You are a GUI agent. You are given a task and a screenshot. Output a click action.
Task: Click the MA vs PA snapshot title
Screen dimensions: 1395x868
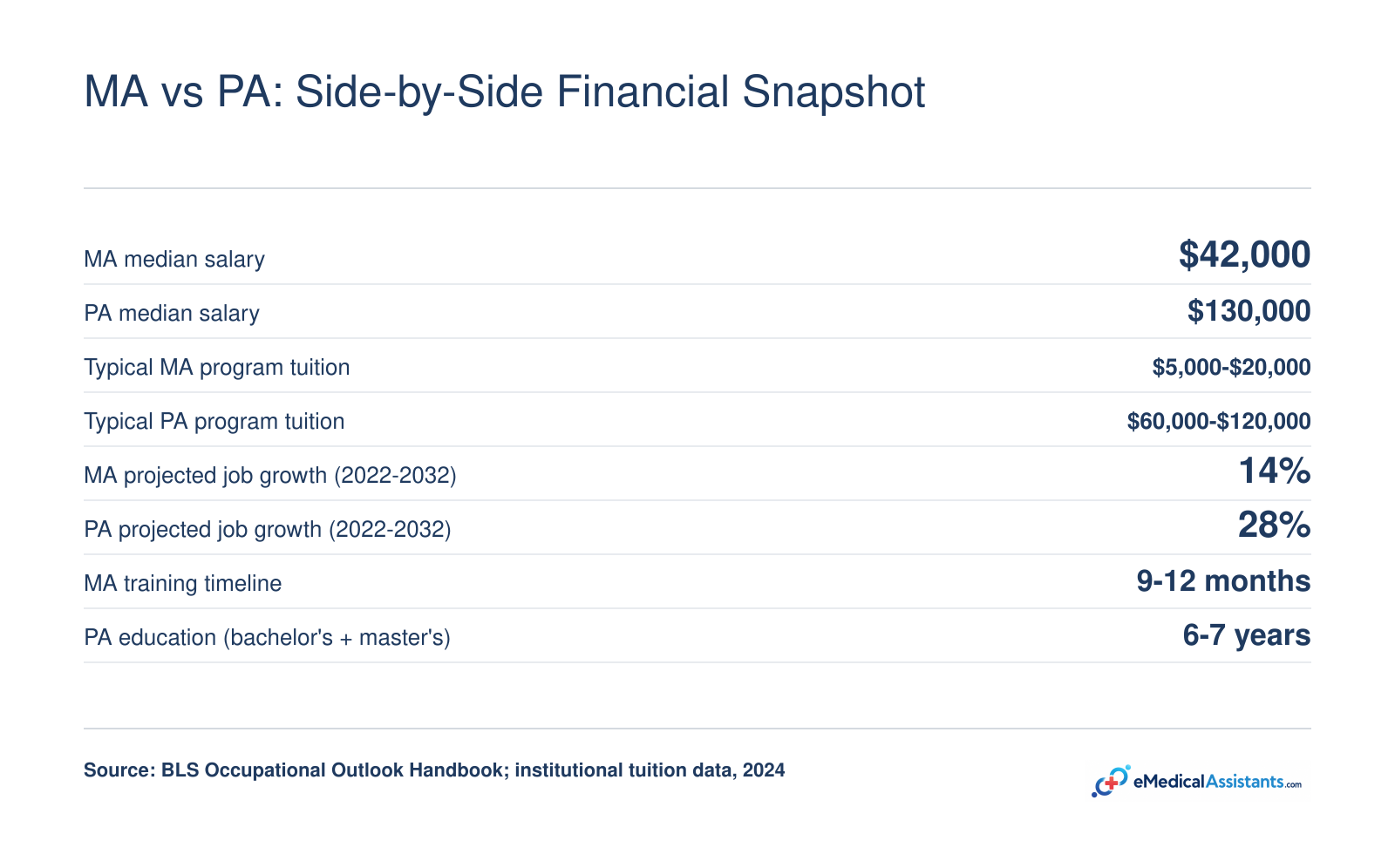(504, 92)
